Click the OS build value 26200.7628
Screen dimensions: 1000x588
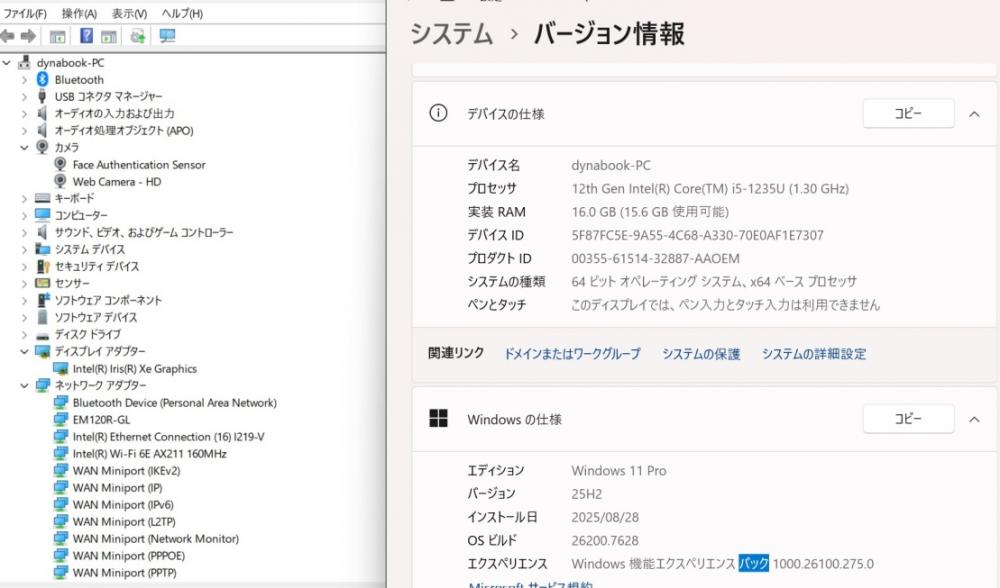coord(605,540)
